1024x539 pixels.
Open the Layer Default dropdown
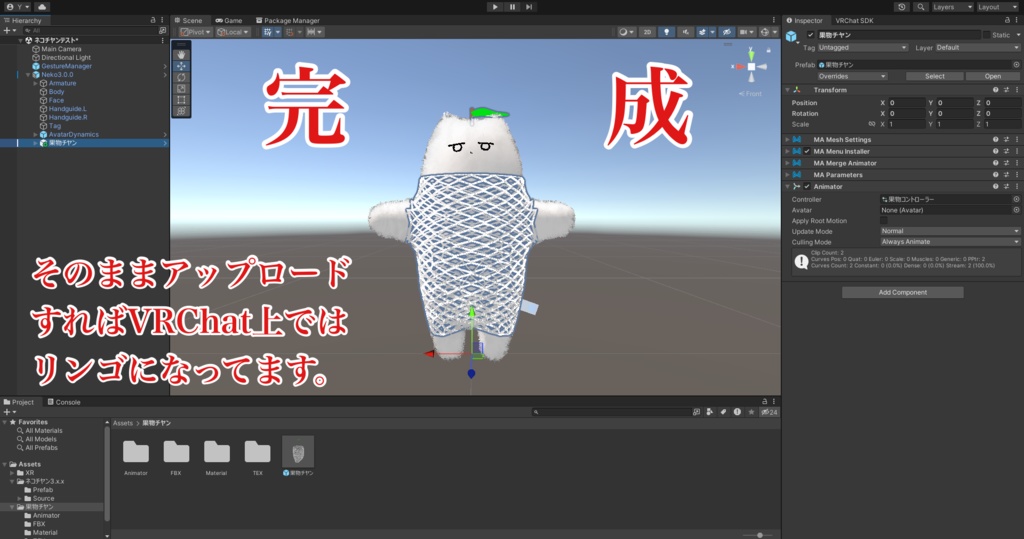pos(977,48)
